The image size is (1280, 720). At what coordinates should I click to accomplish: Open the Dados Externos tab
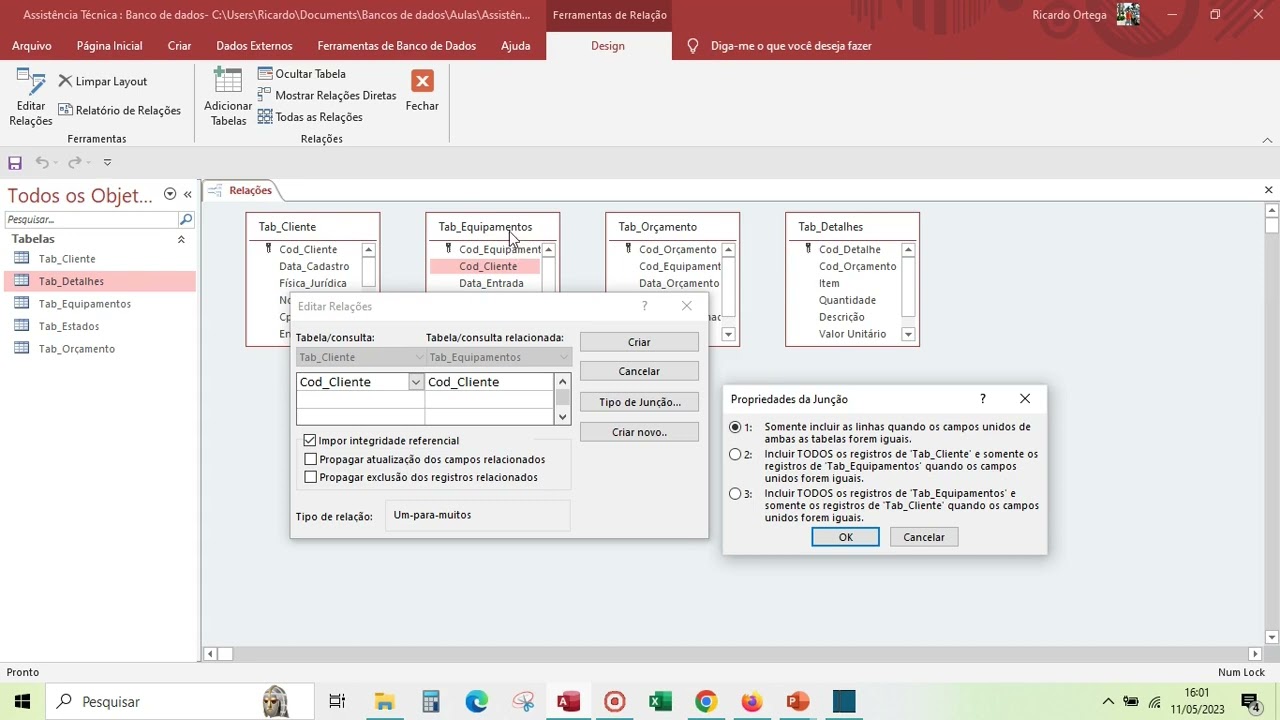pyautogui.click(x=254, y=46)
